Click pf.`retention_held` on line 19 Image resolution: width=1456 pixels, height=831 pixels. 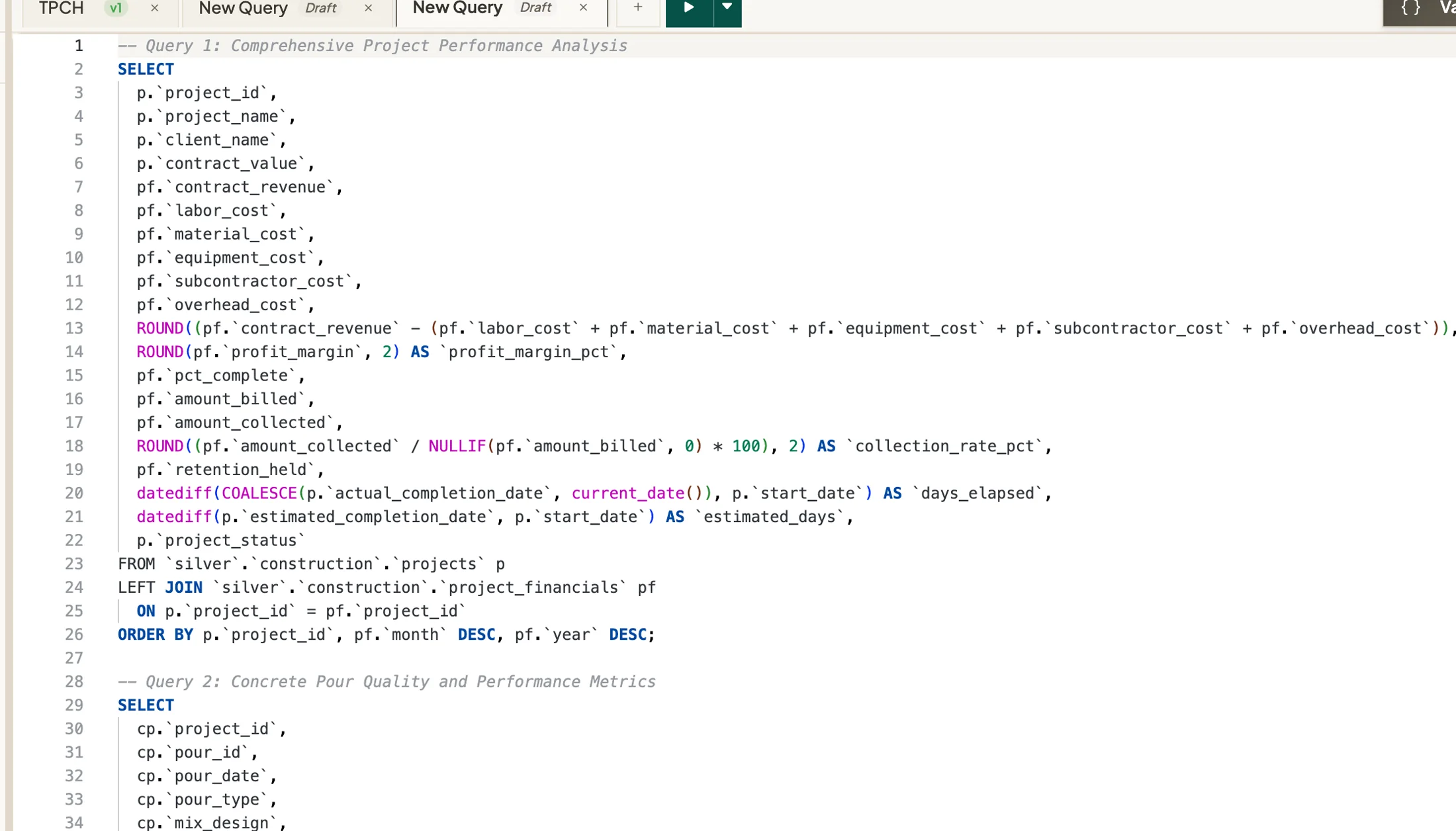pos(230,470)
